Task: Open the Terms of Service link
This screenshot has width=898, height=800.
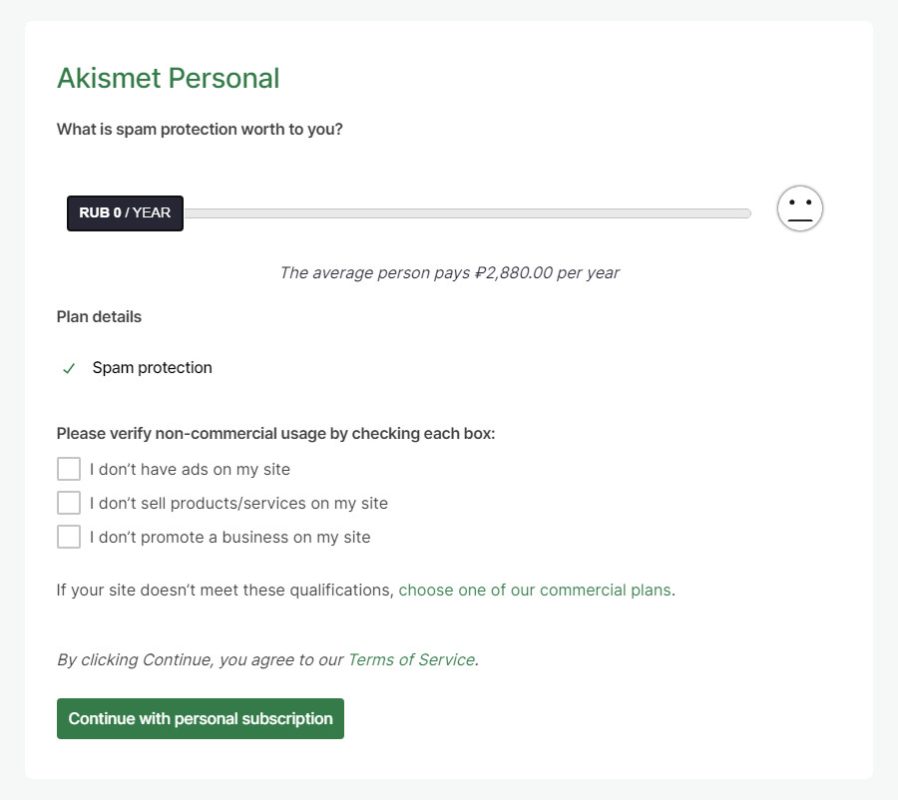Action: tap(410, 660)
